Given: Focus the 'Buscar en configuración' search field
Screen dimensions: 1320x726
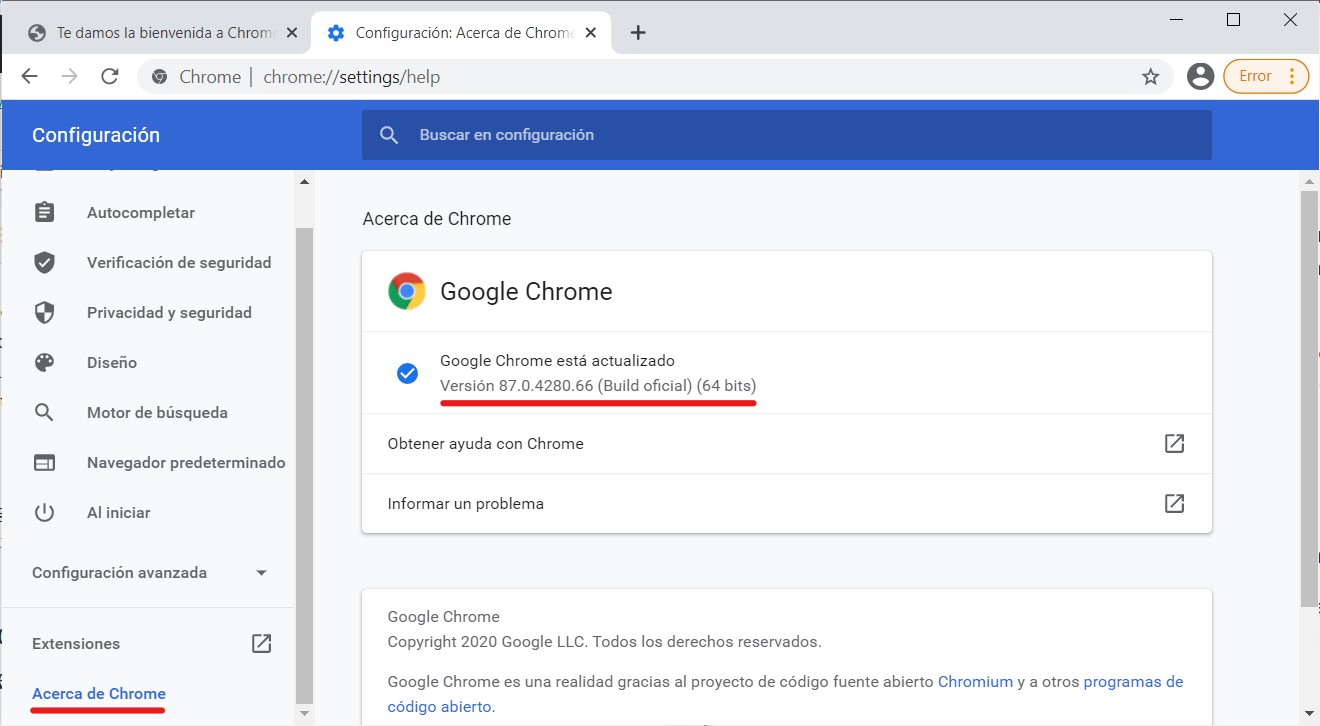Looking at the screenshot, I should click(x=787, y=135).
